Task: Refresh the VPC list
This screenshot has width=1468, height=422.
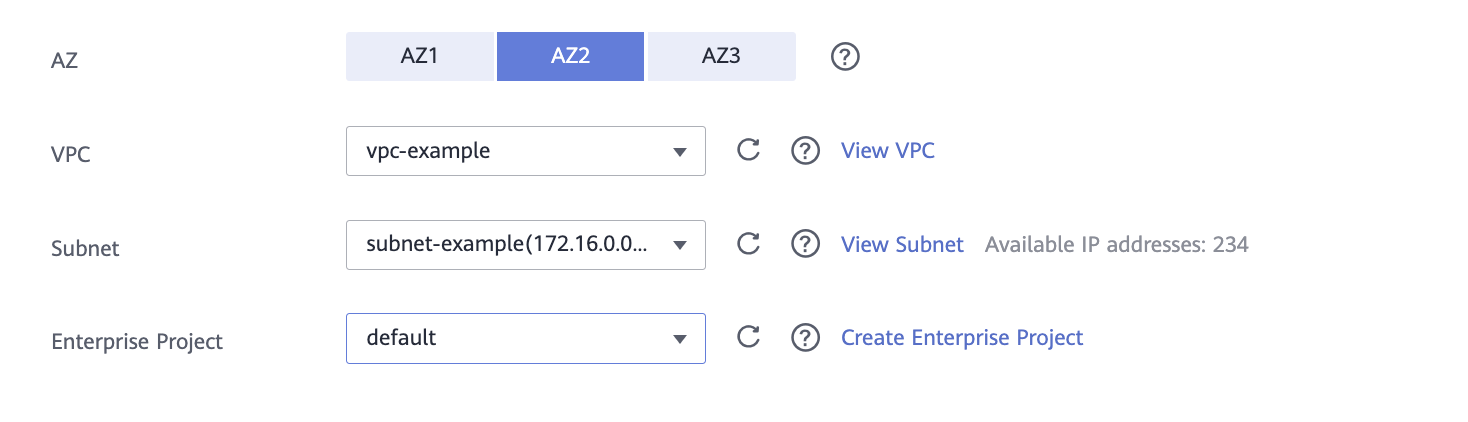Action: coord(748,151)
